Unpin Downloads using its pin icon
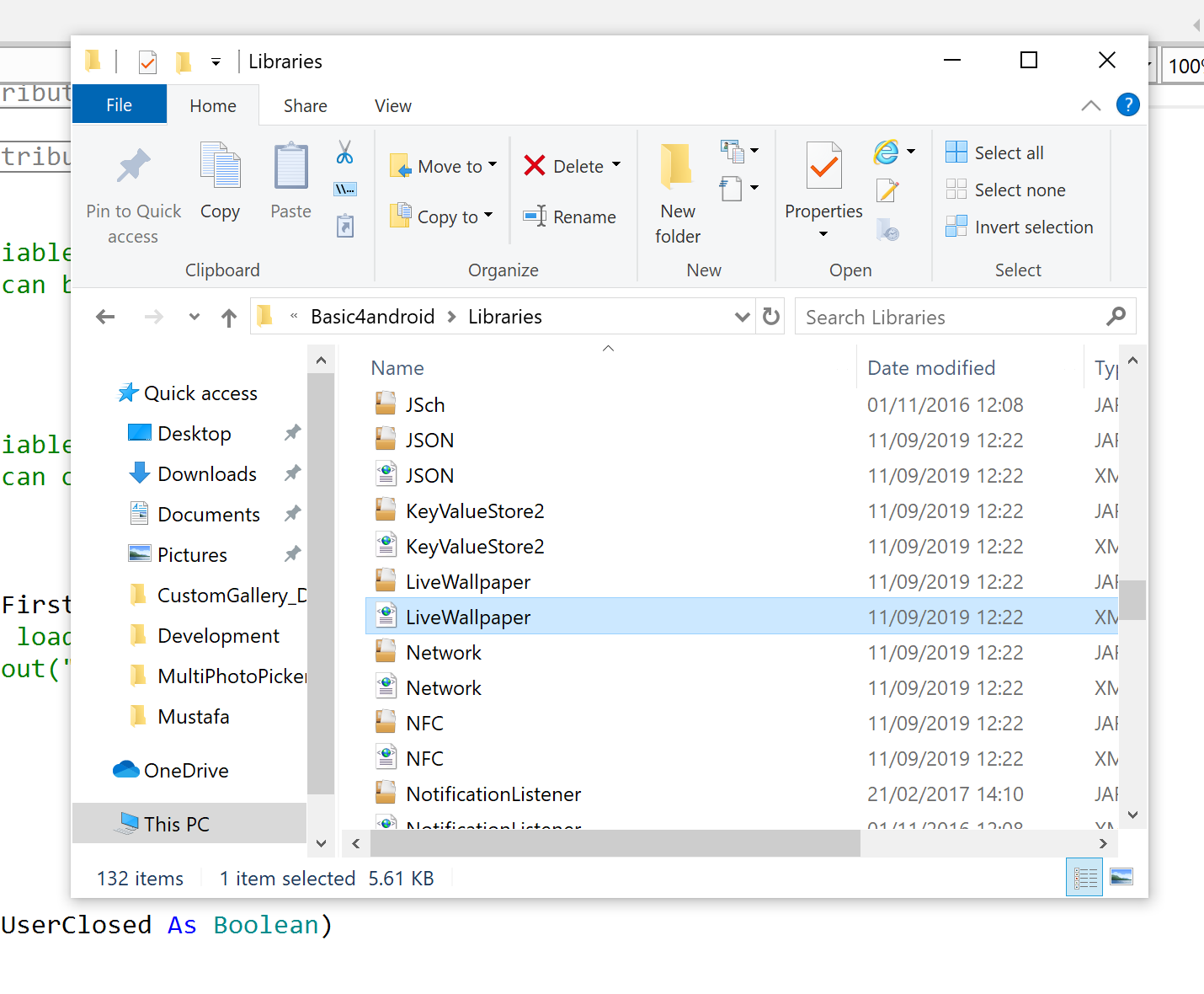Screen dimensions: 1204x994 (292, 473)
